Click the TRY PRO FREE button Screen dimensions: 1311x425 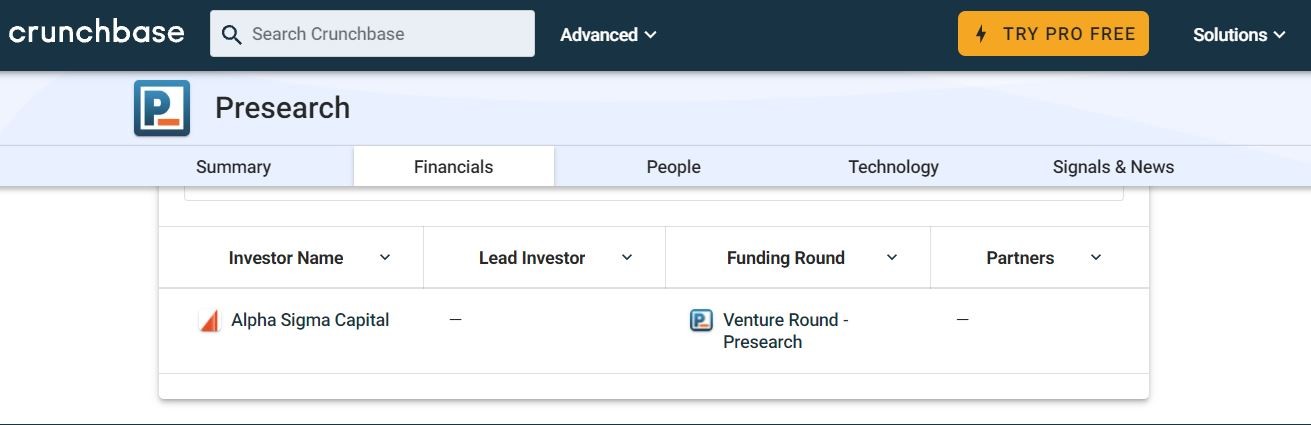(1053, 34)
